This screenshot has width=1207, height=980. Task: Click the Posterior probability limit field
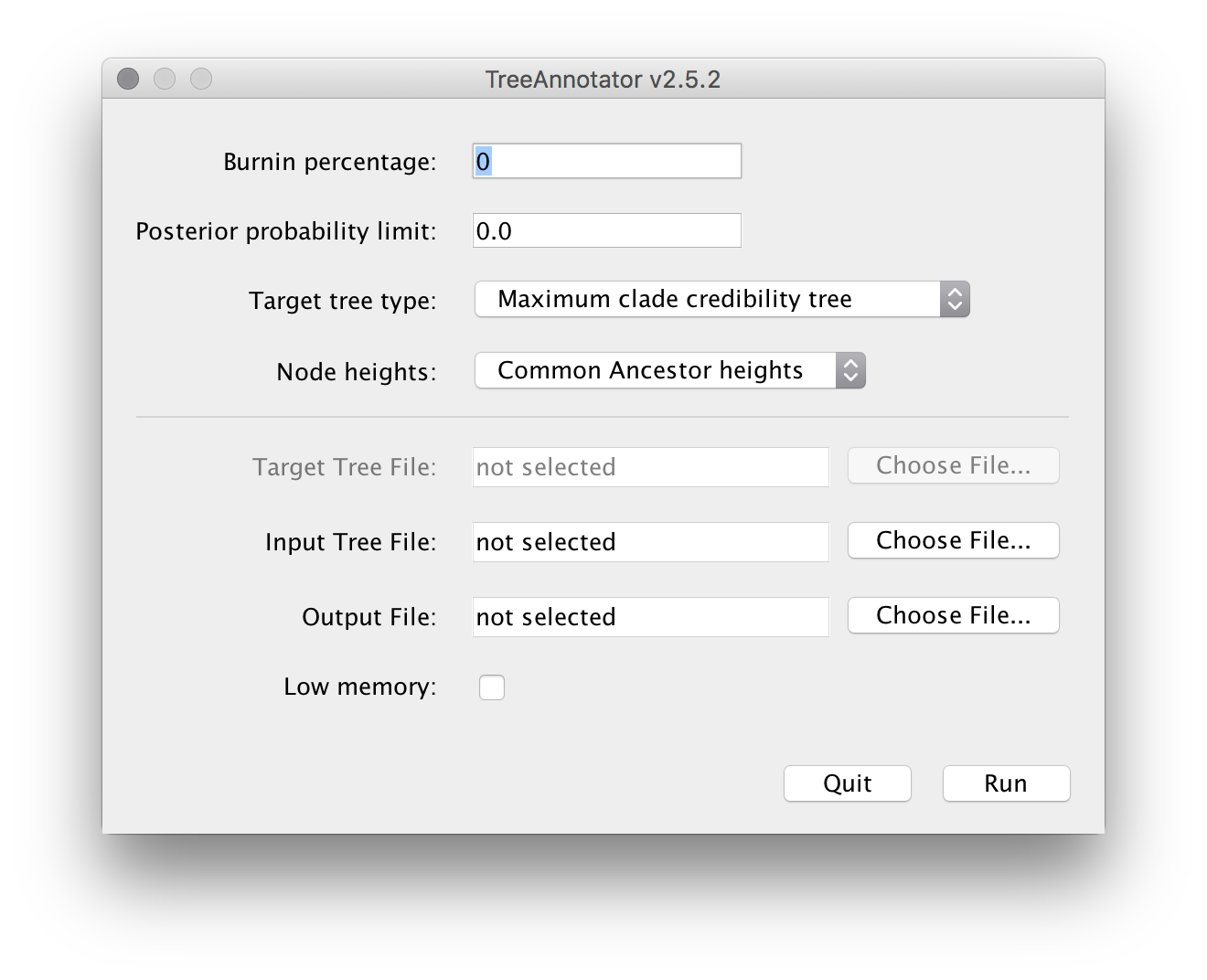click(606, 231)
